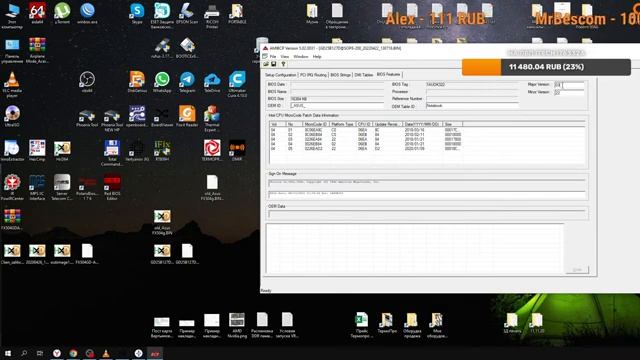Select the Thermal Expert desktop shortcut
The image size is (640, 360).
click(x=212, y=119)
